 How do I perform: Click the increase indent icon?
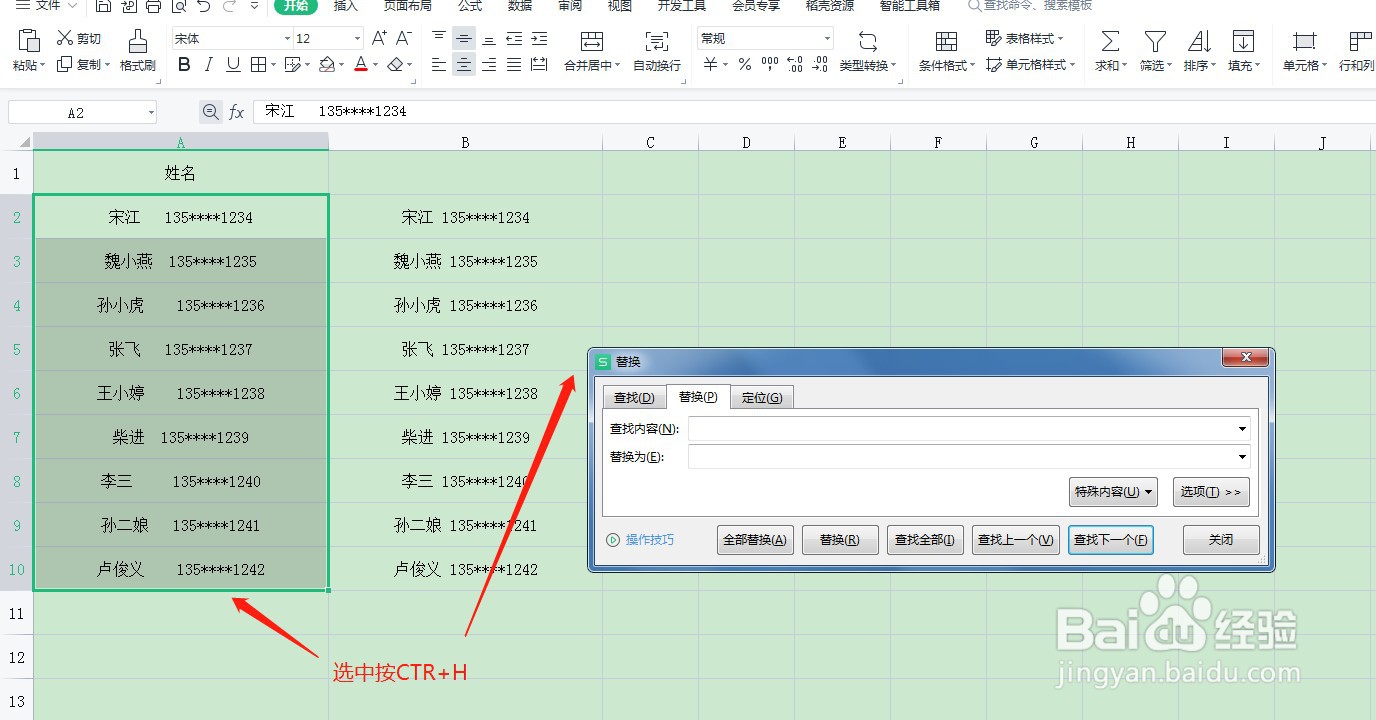539,38
